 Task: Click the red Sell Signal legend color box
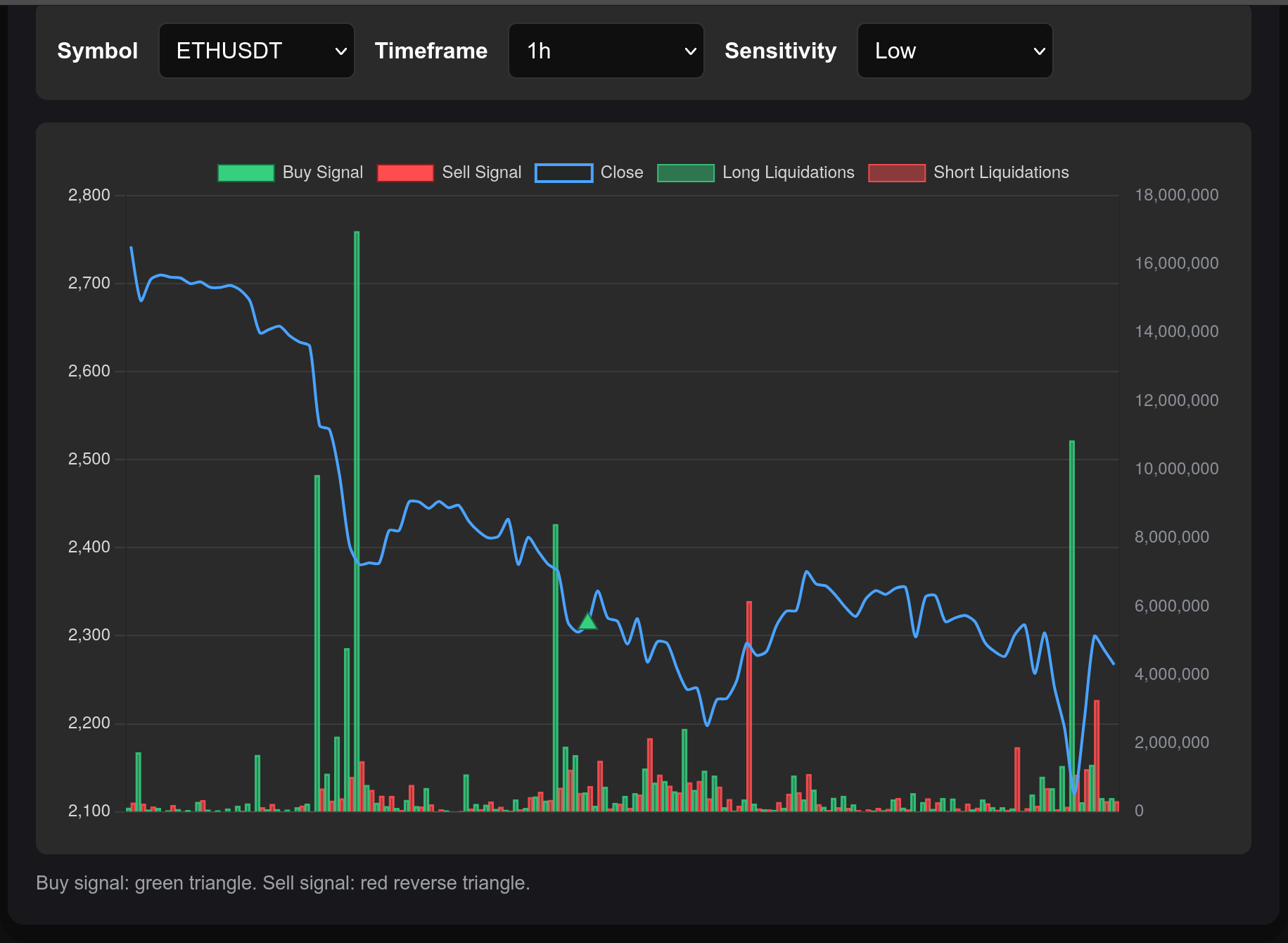tap(405, 173)
